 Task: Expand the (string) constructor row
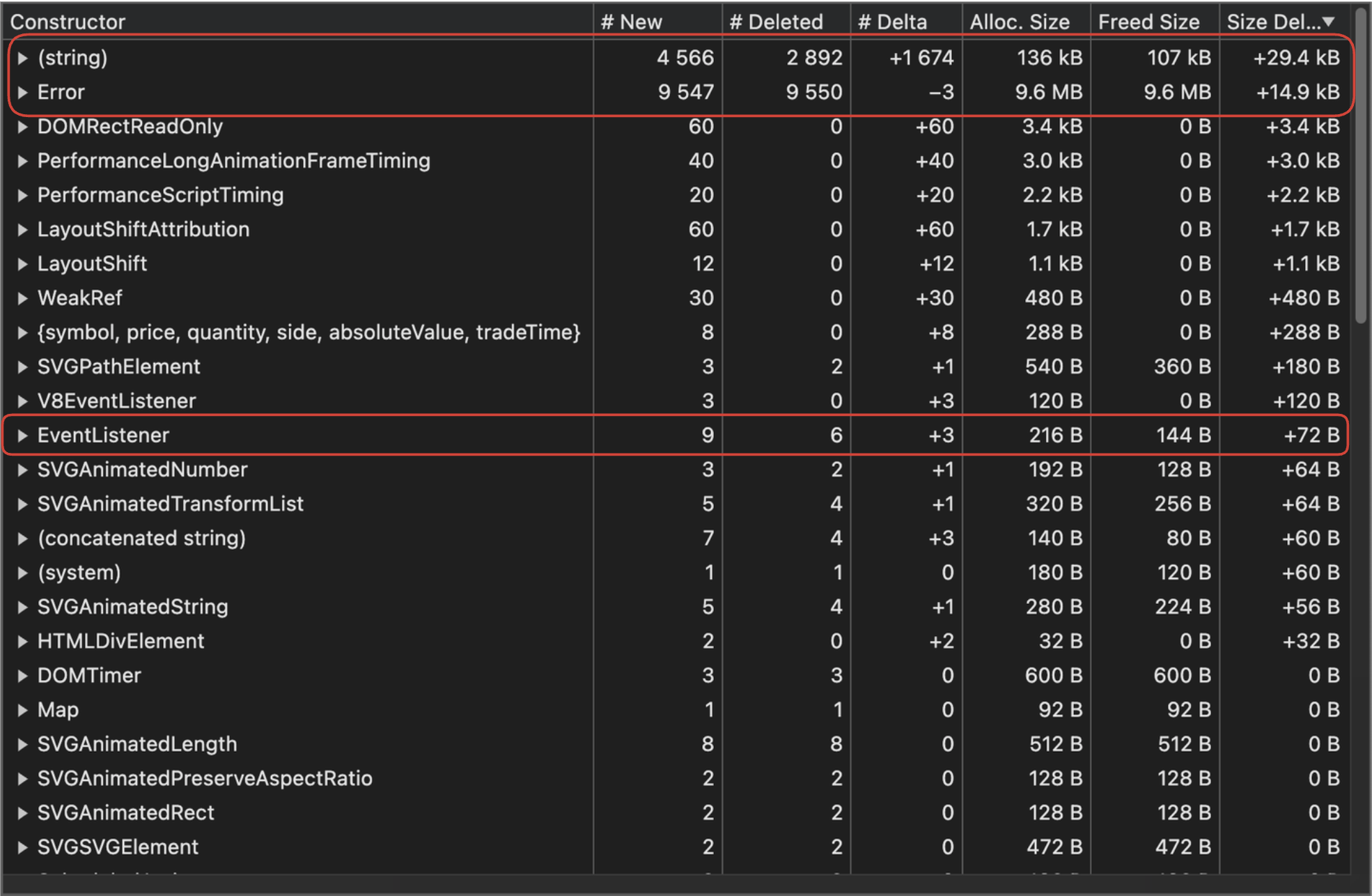point(22,58)
